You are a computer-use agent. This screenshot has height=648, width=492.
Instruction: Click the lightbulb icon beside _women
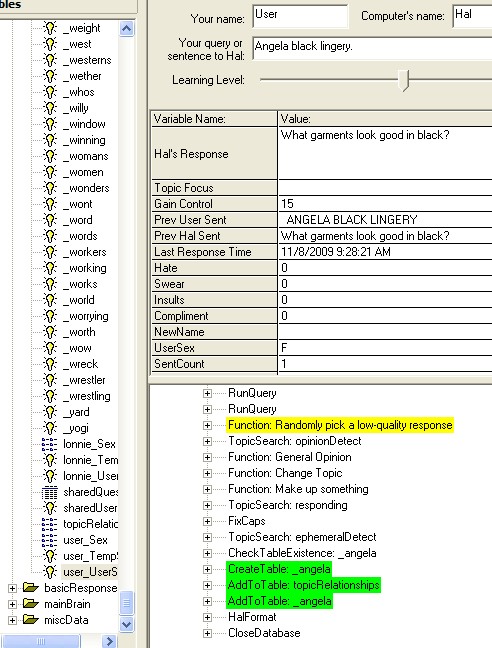click(50, 172)
